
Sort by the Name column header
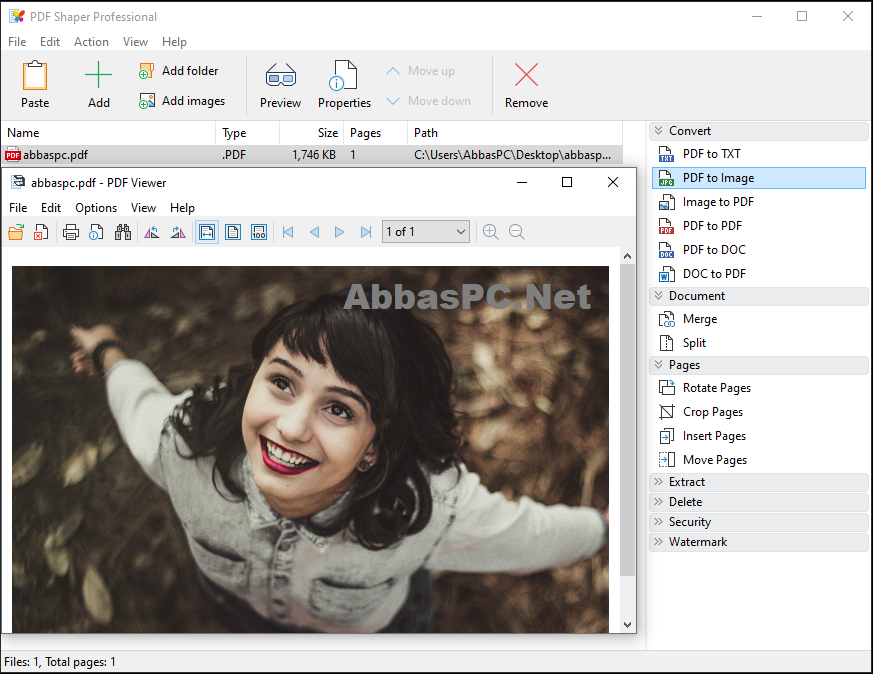pyautogui.click(x=109, y=133)
